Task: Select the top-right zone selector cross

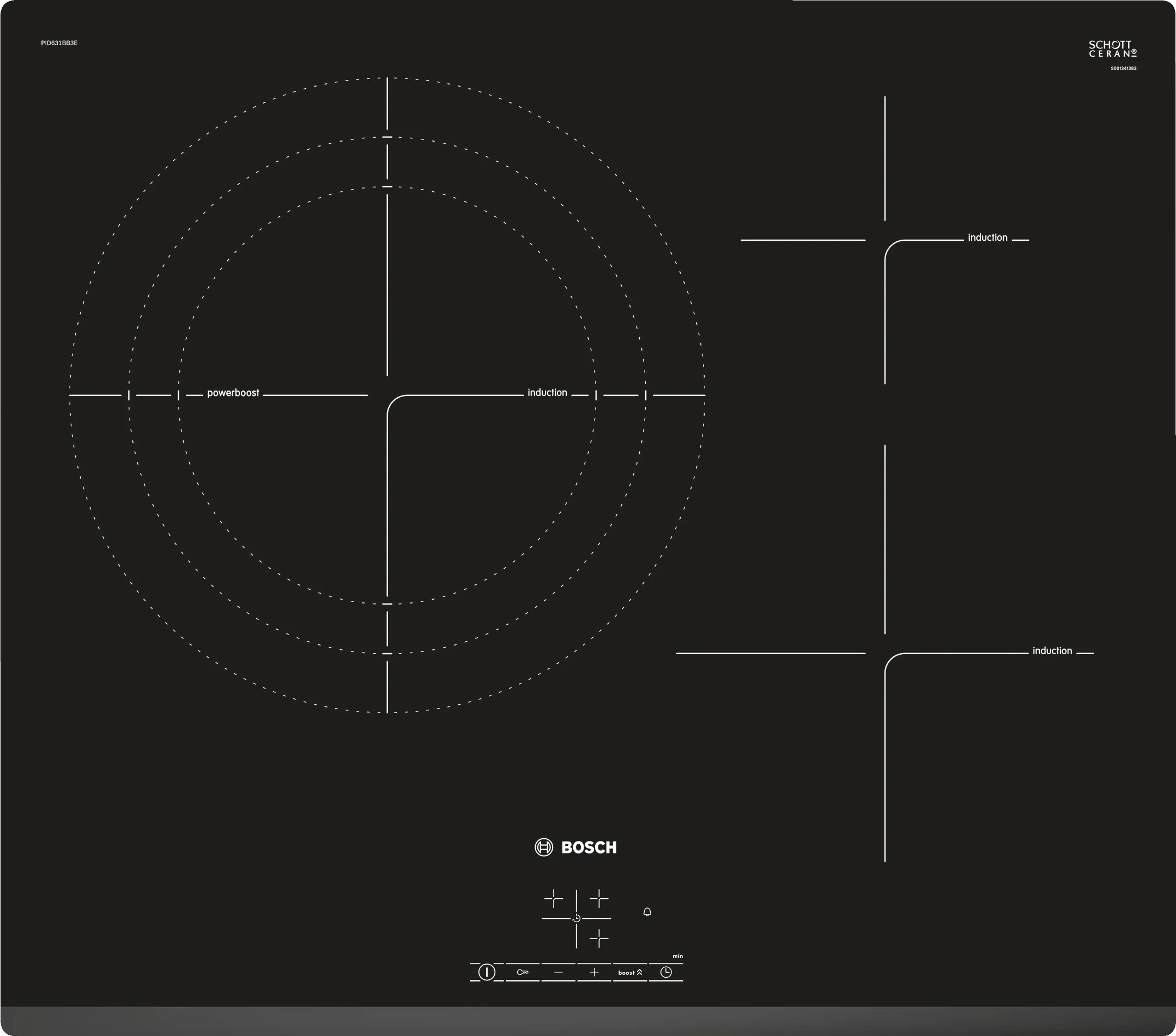Action: 599,898
